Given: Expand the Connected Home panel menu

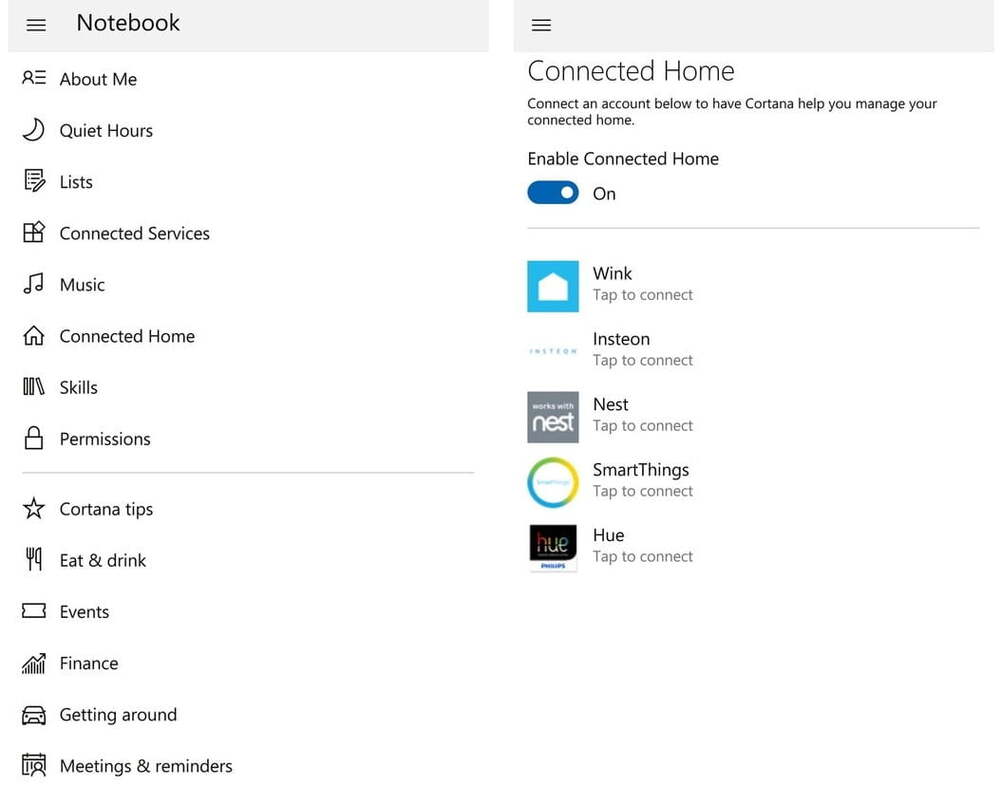Looking at the screenshot, I should coord(541,25).
